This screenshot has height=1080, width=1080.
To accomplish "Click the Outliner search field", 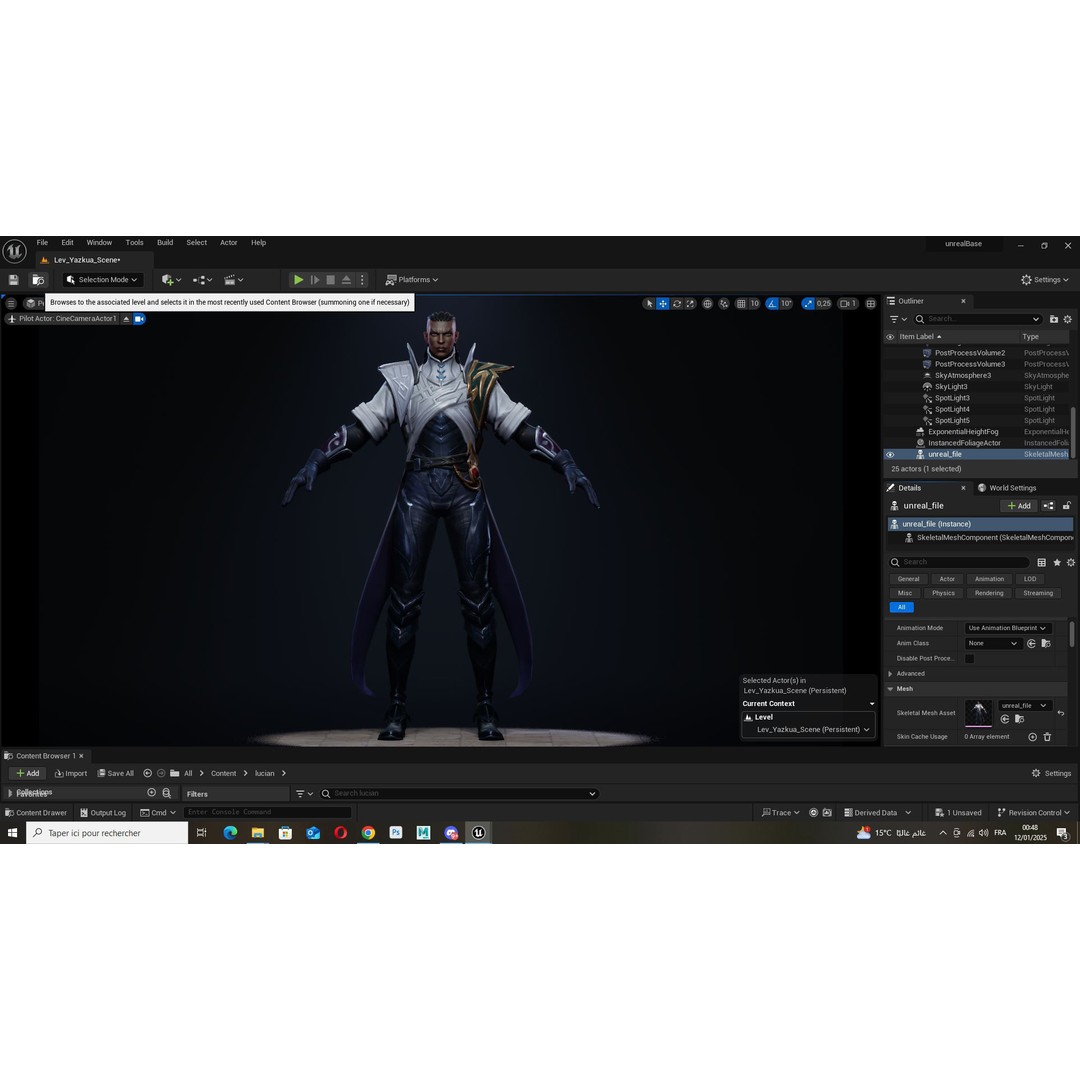I will 978,319.
